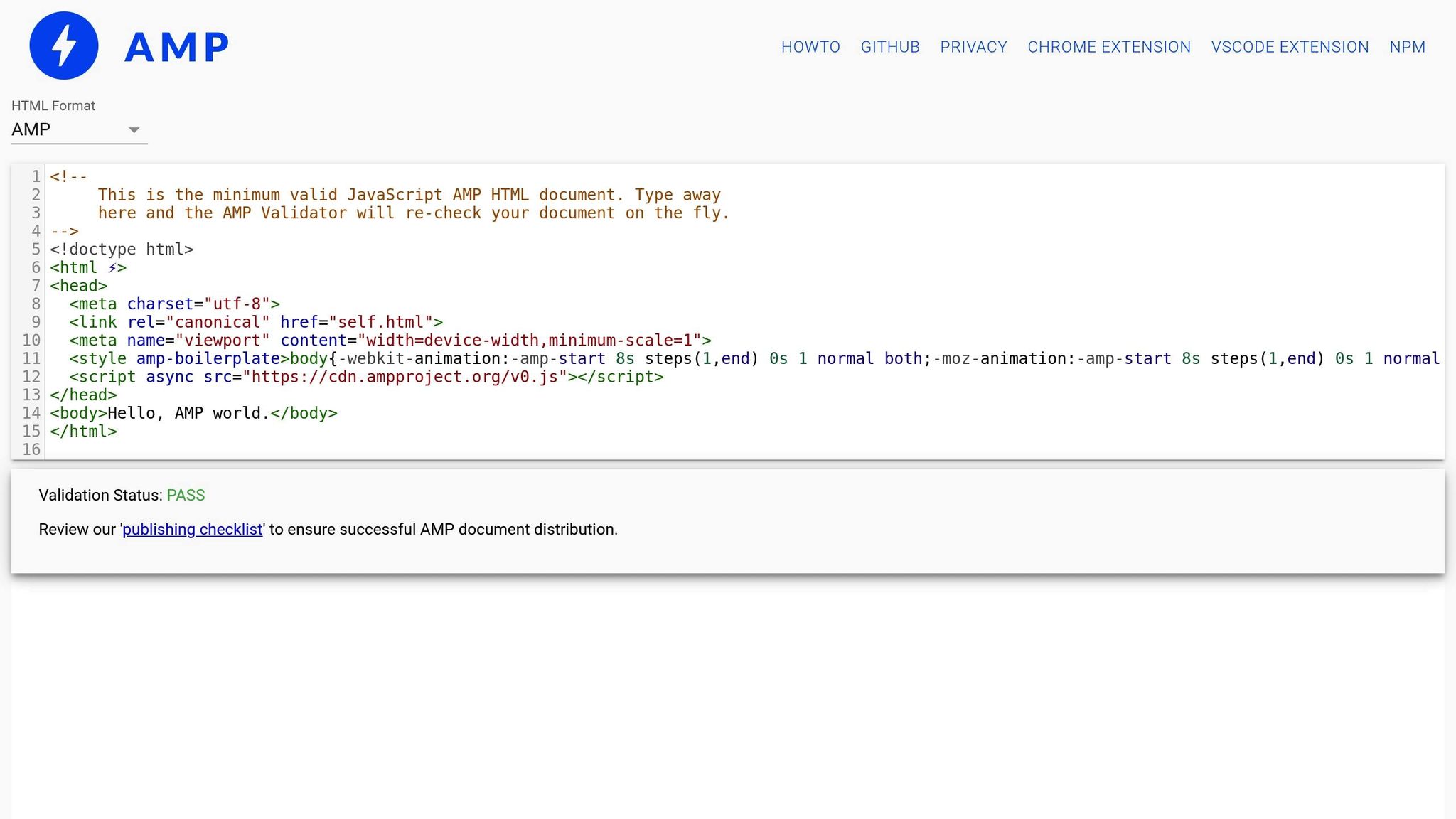Open the PRIVACY page
Screen dimensions: 1456x819
[973, 47]
